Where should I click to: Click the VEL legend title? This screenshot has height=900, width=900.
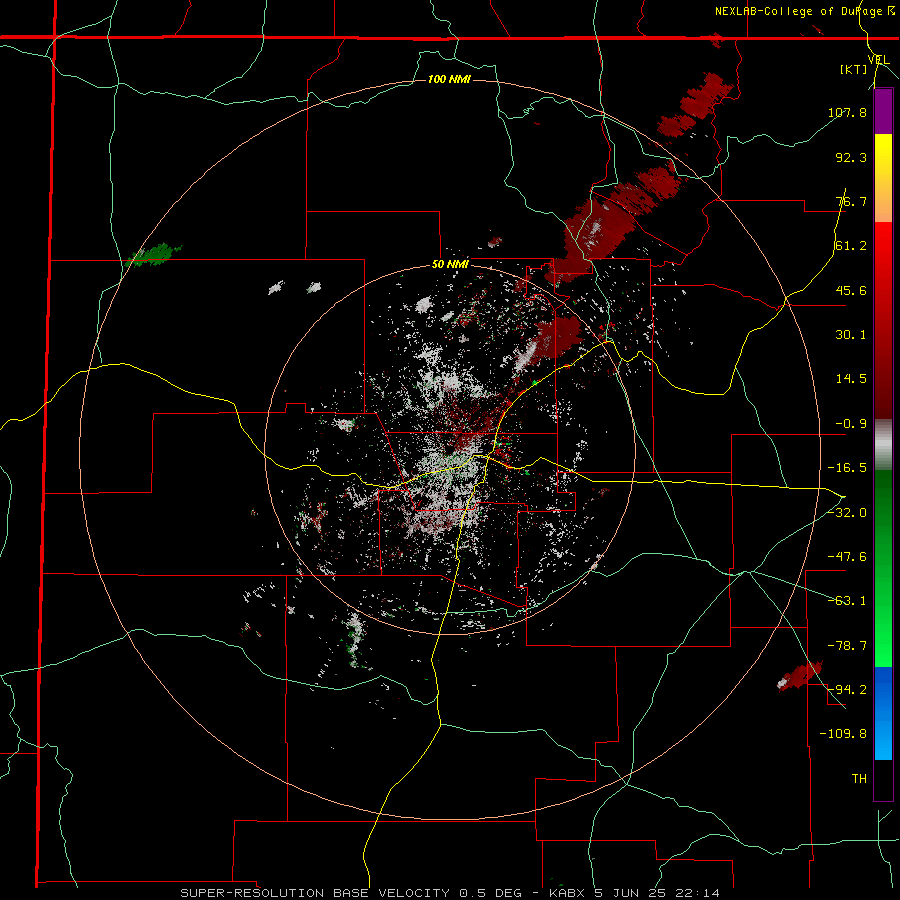pos(878,59)
